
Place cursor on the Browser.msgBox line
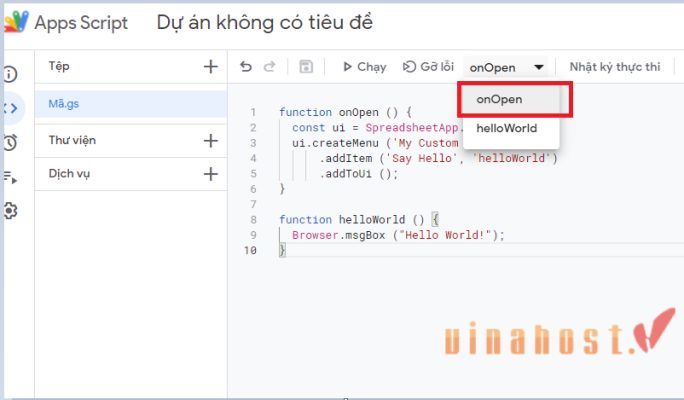(398, 235)
